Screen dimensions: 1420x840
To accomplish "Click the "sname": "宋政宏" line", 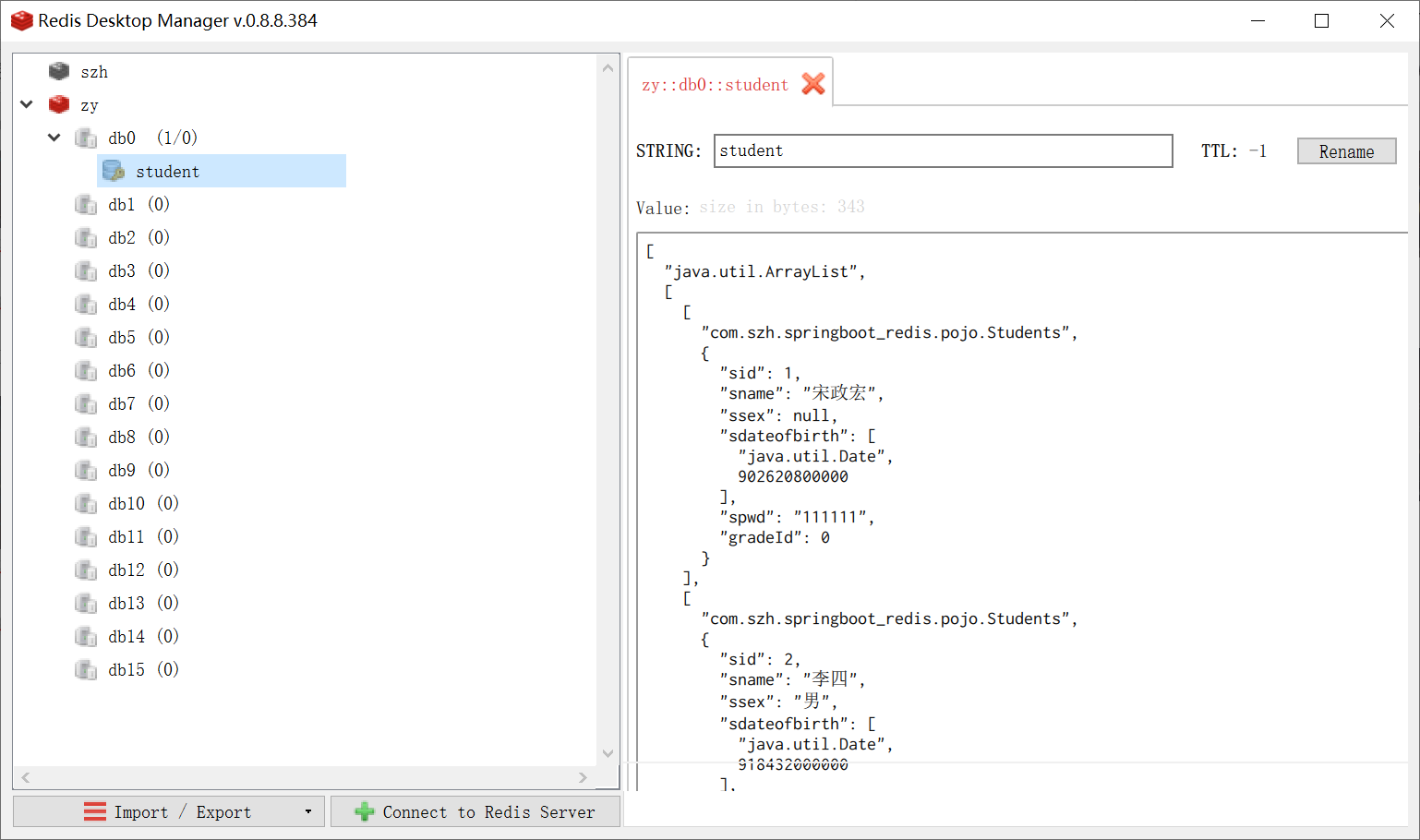I will click(801, 393).
